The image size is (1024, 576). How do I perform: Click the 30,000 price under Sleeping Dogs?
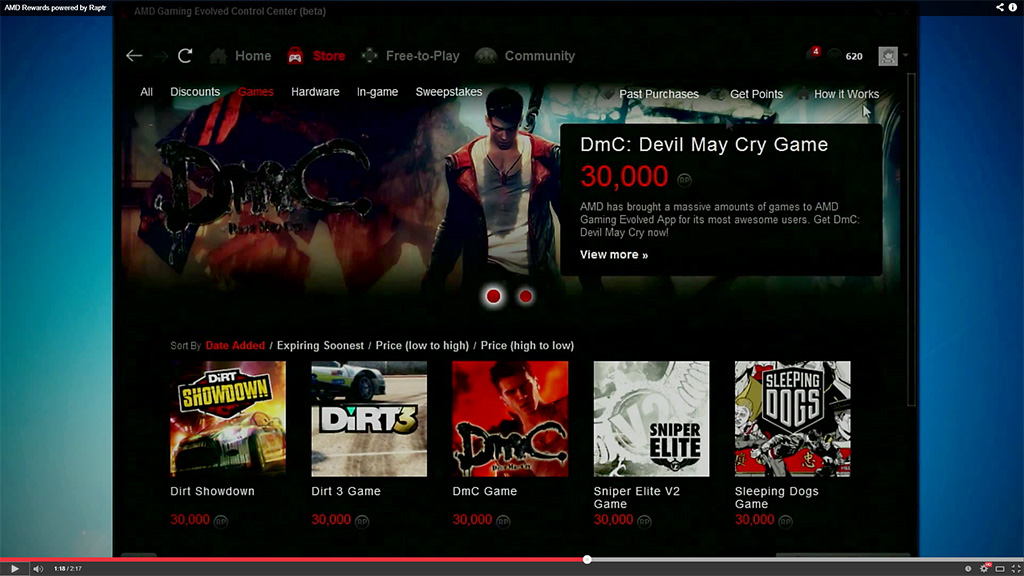coord(754,520)
